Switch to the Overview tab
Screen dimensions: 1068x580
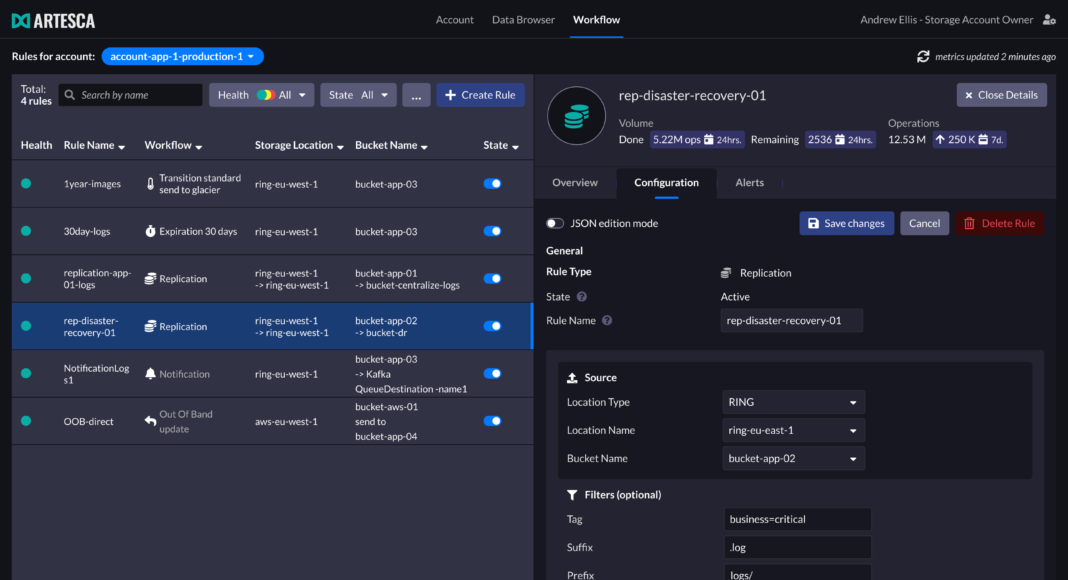tap(575, 182)
